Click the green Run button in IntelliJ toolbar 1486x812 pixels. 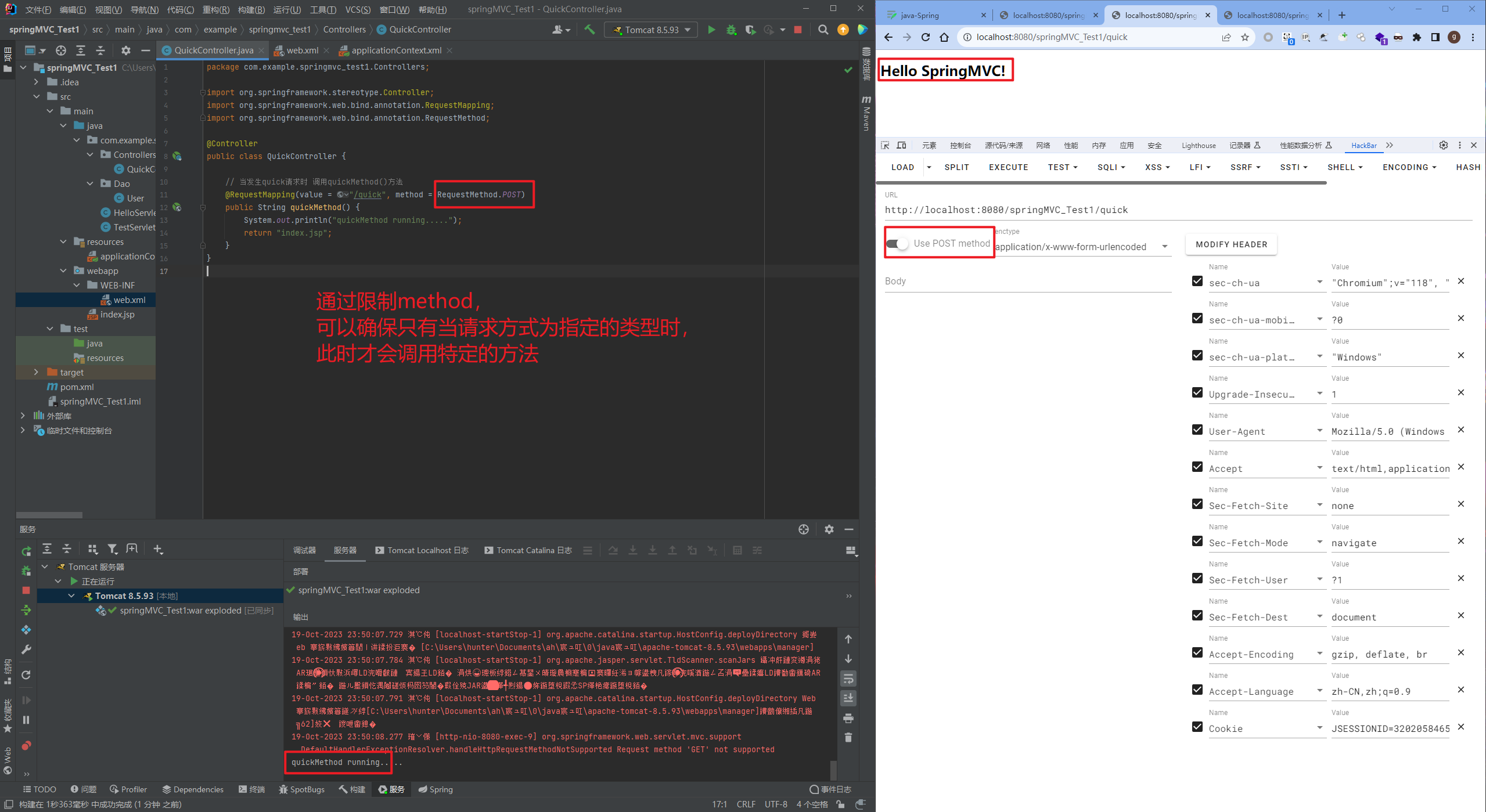coord(711,30)
